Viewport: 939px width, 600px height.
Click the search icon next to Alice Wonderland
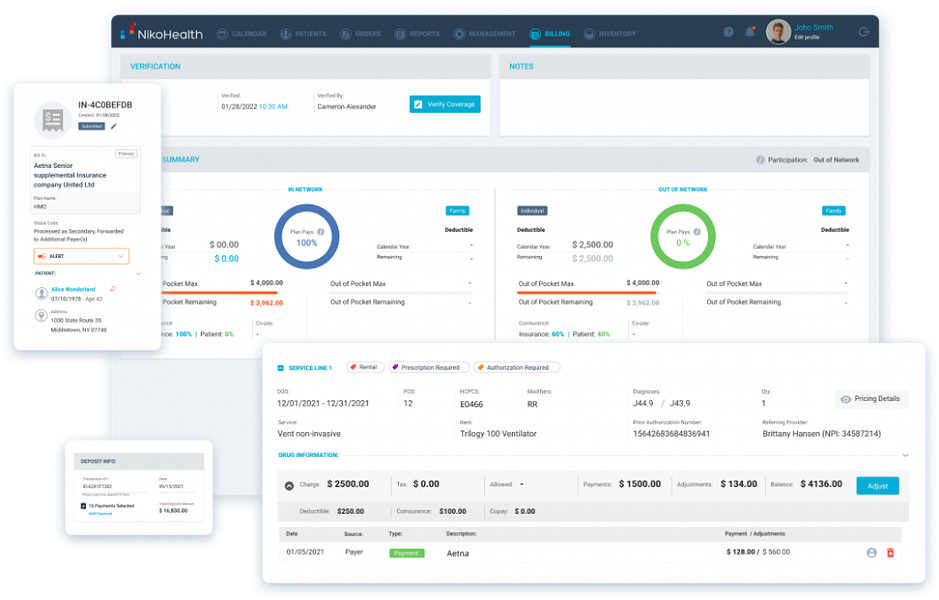(x=113, y=289)
